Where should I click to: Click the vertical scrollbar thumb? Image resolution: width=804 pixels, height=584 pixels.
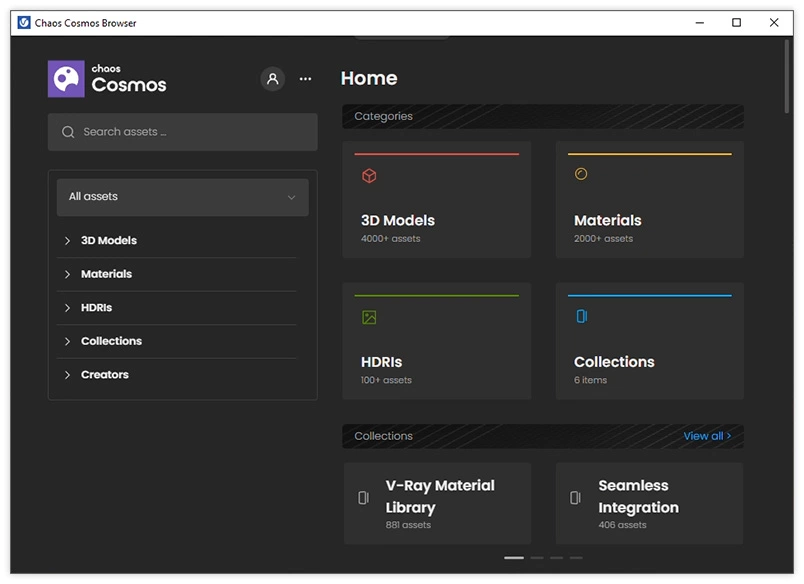click(x=787, y=77)
